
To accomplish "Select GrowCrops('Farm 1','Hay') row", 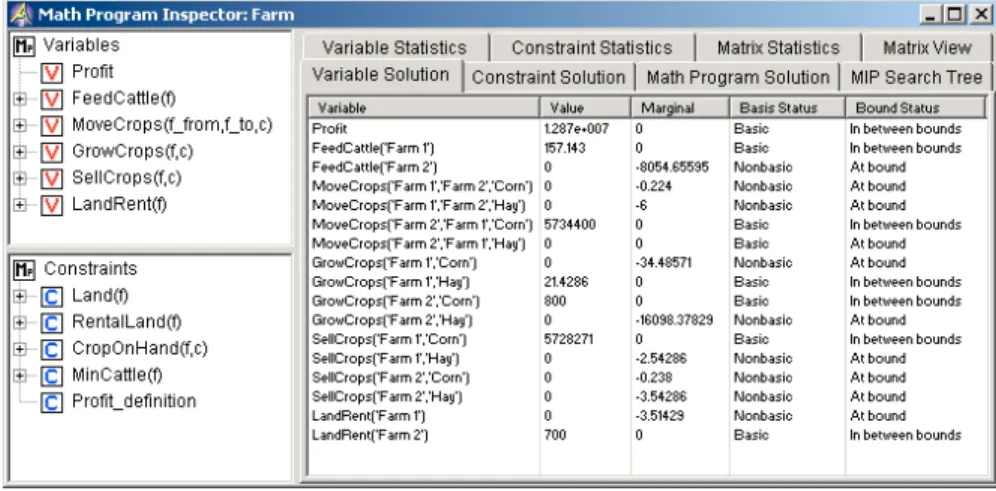I will [x=647, y=282].
